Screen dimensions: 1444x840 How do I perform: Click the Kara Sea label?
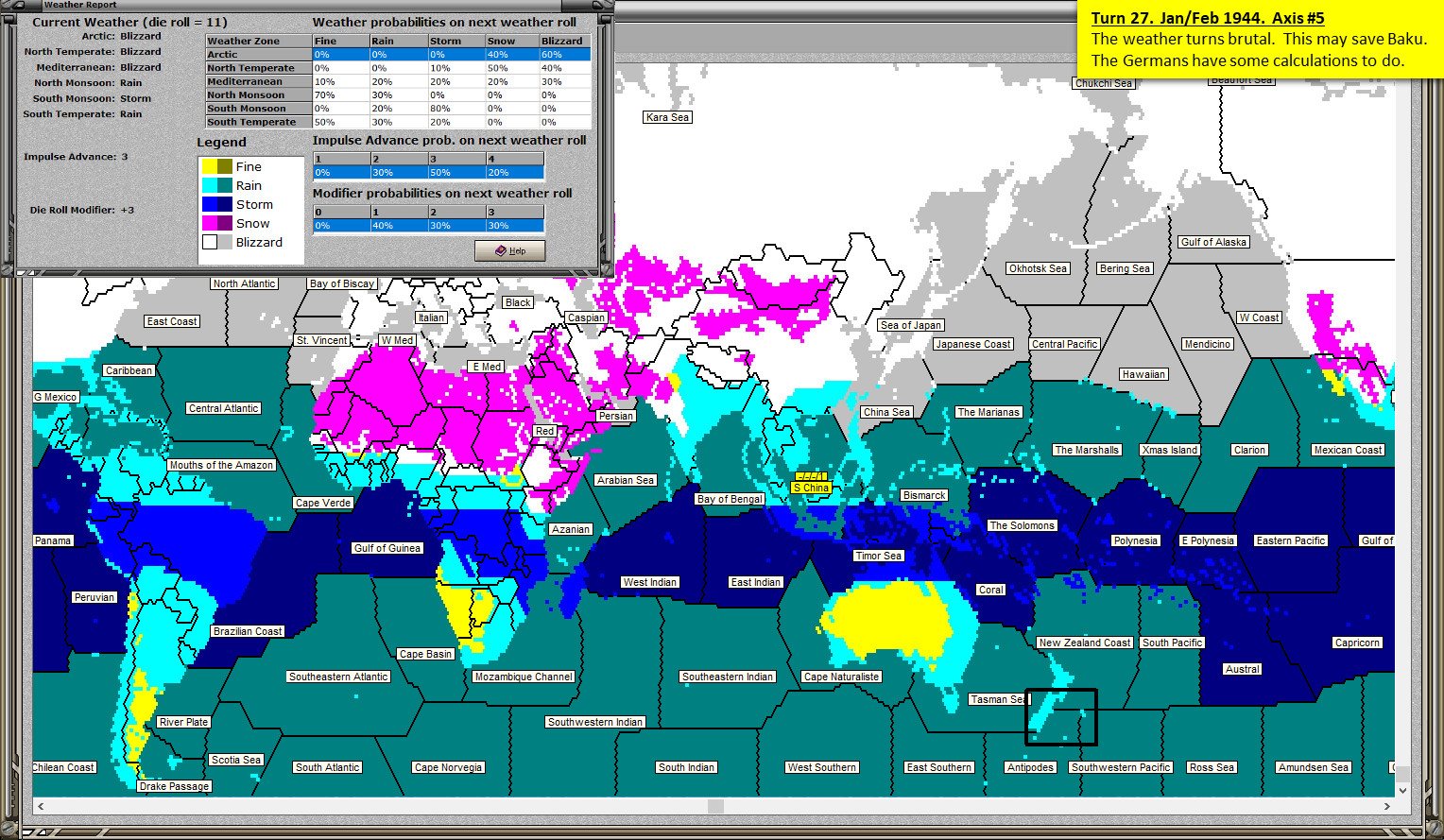tap(667, 117)
